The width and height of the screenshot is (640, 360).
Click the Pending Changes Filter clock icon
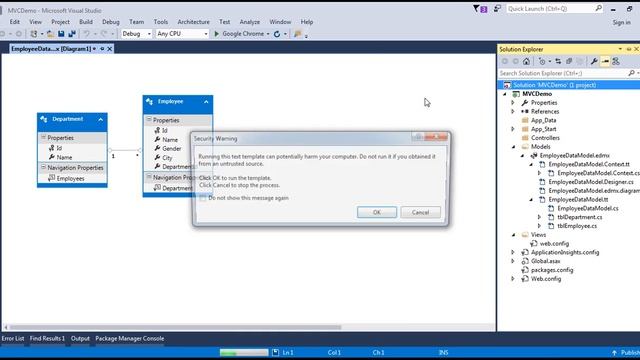pos(542,61)
